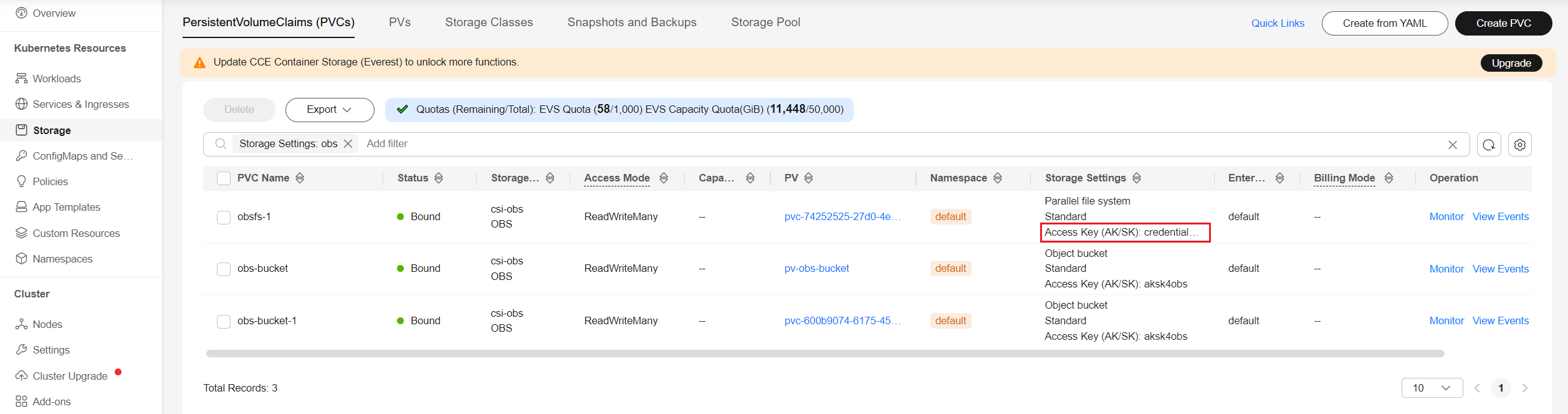Open the Export dropdown
The image size is (1568, 414).
[x=330, y=110]
